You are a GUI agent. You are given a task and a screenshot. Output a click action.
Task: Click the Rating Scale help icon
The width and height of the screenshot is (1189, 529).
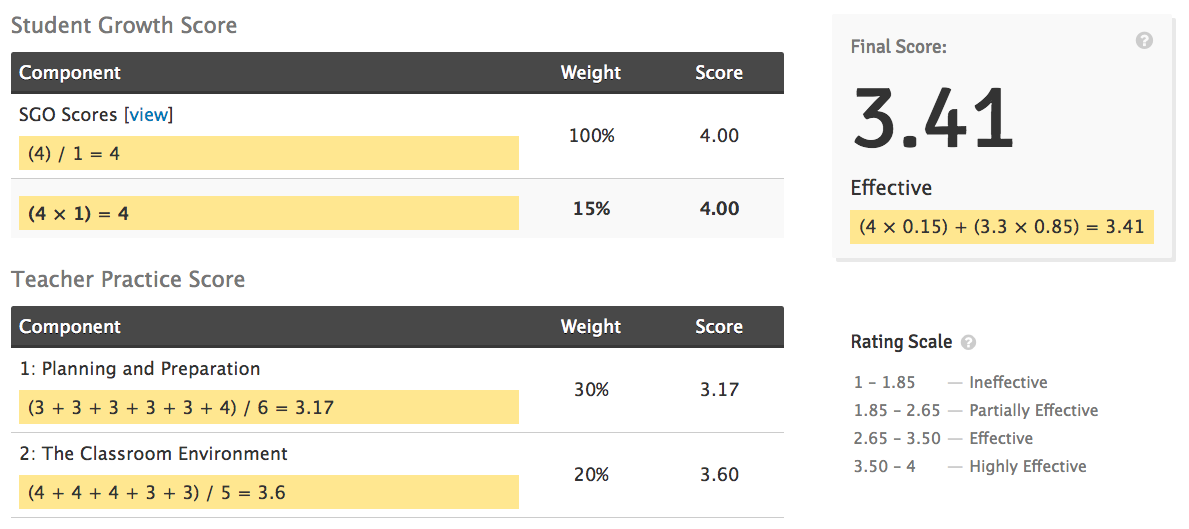[x=968, y=343]
